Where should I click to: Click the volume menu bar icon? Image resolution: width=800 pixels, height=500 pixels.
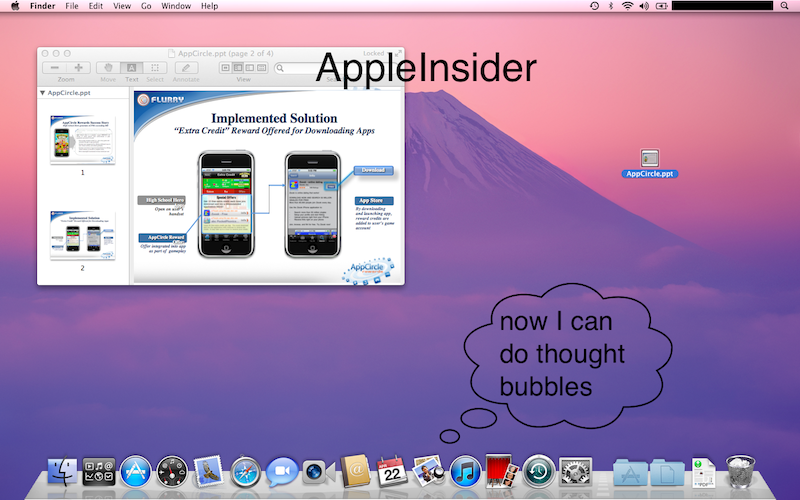click(644, 6)
